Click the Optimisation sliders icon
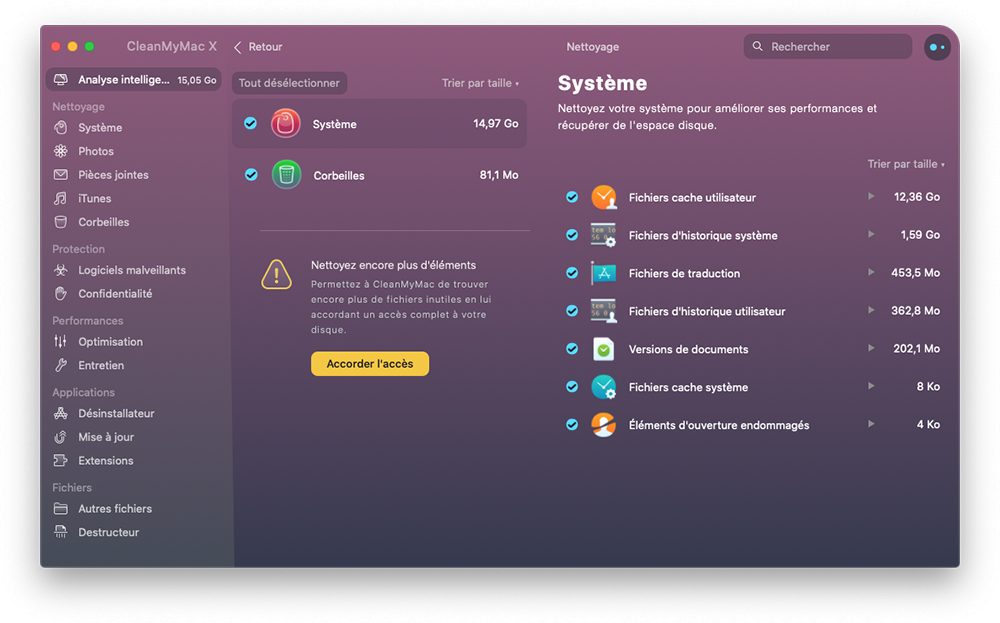 coord(61,342)
